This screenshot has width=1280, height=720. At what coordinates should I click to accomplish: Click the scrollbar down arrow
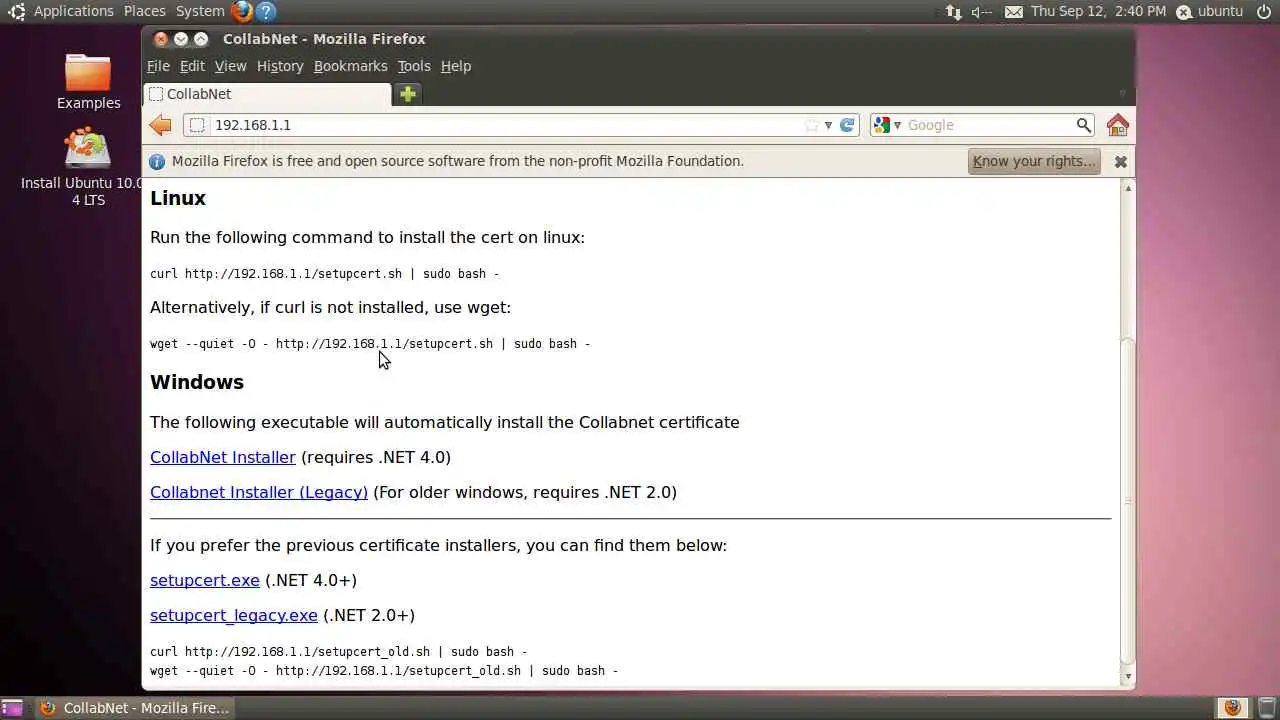(x=1128, y=677)
